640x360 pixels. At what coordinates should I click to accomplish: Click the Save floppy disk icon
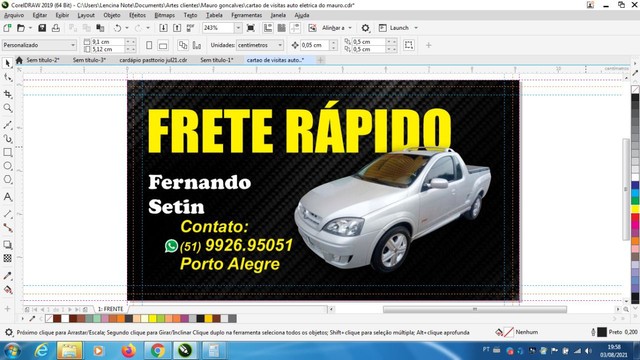[x=42, y=28]
